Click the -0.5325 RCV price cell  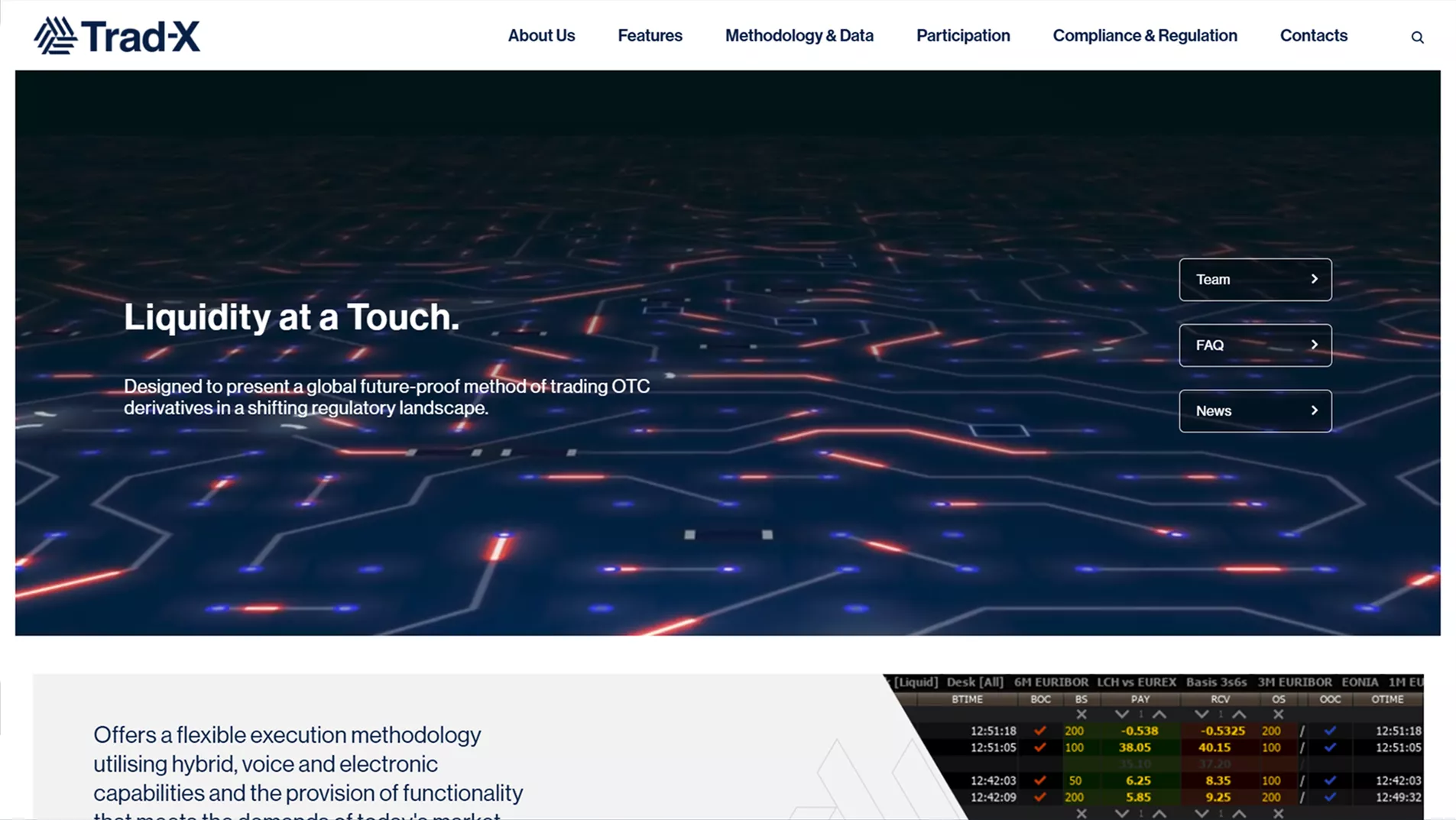pos(1222,731)
